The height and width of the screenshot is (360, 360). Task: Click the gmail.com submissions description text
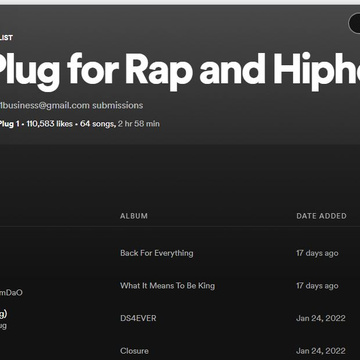pyautogui.click(x=71, y=105)
